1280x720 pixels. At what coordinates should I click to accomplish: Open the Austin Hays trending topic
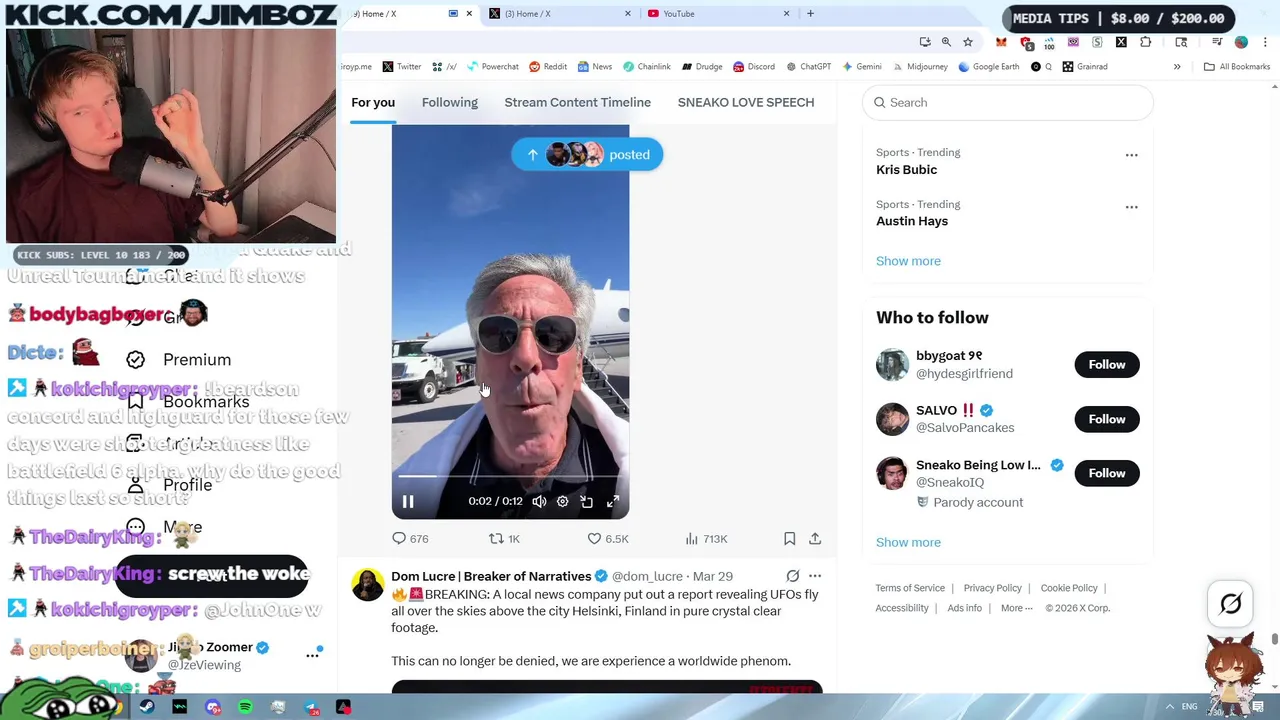pos(912,221)
